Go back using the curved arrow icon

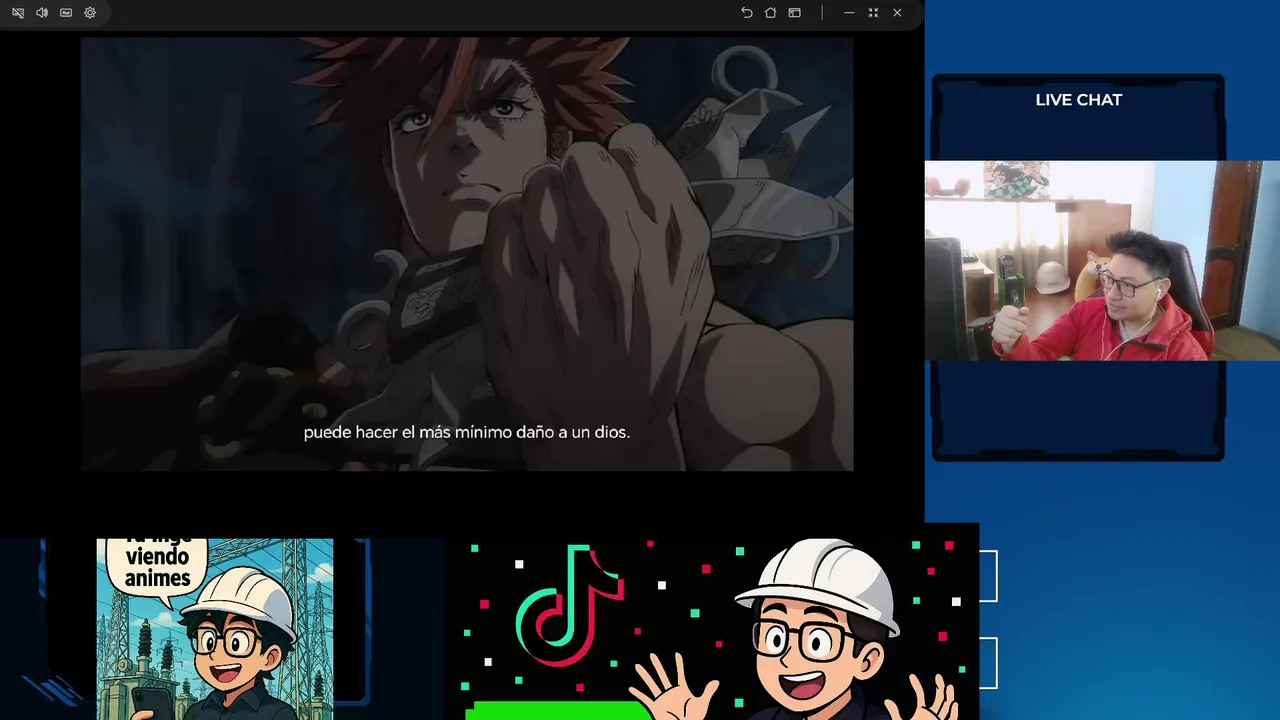click(x=746, y=13)
